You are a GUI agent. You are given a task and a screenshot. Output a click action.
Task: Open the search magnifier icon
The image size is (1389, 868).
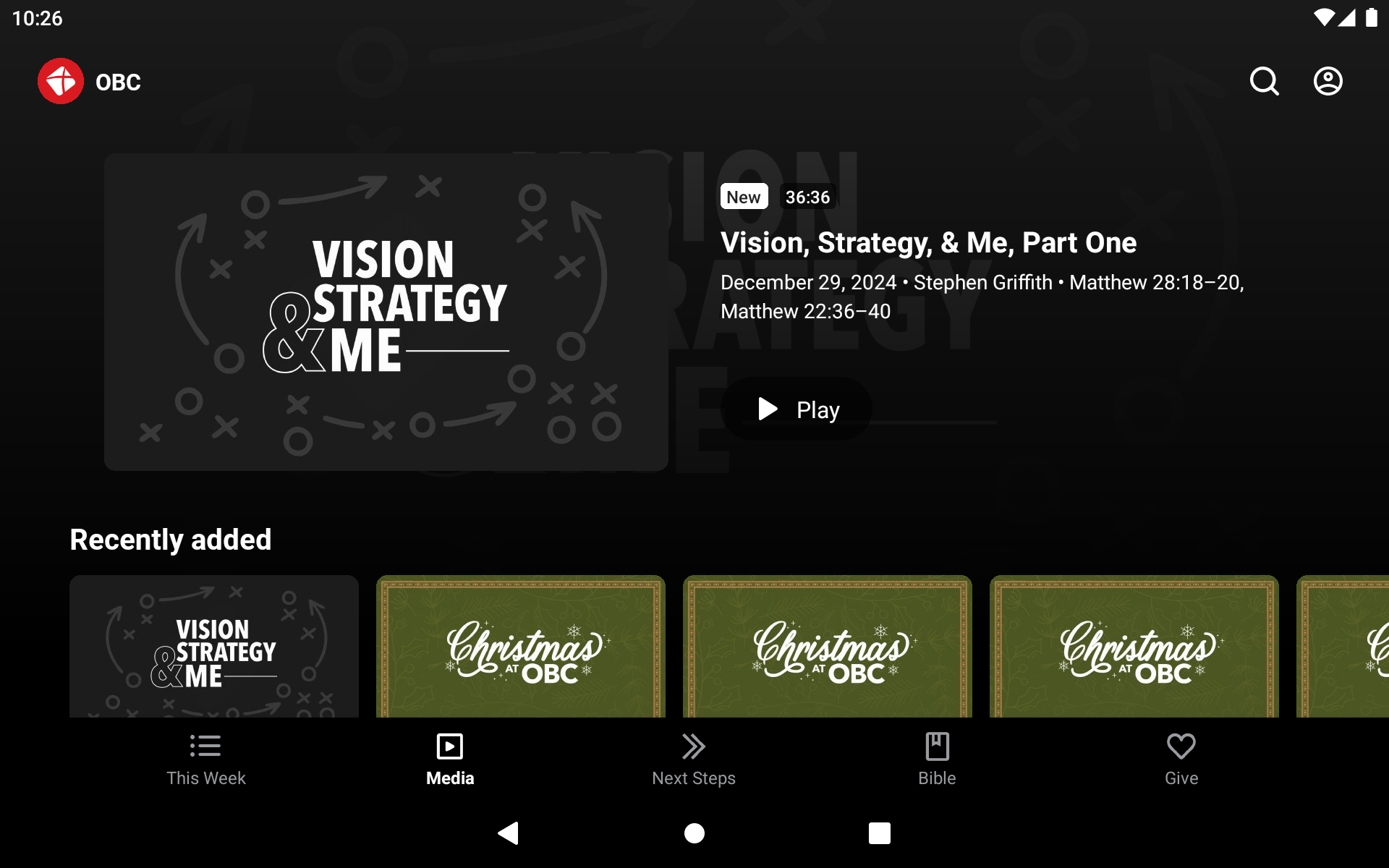coord(1264,81)
